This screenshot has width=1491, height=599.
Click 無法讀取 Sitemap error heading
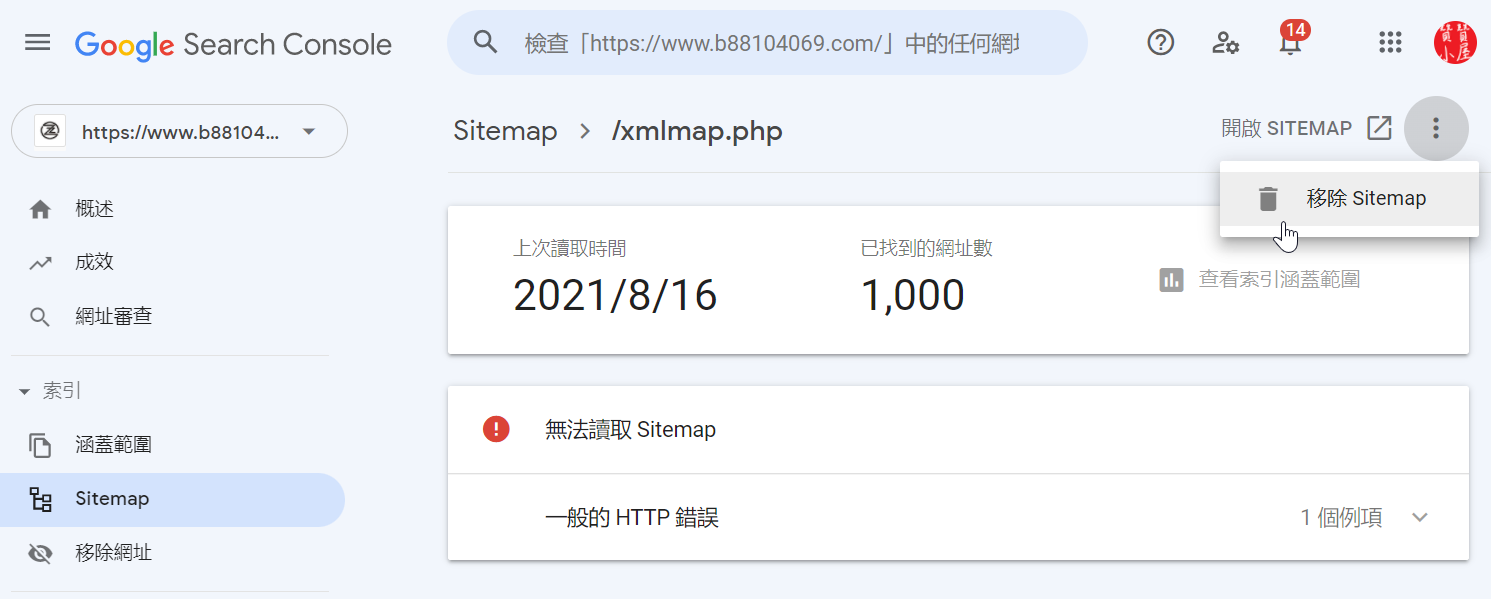pos(630,430)
